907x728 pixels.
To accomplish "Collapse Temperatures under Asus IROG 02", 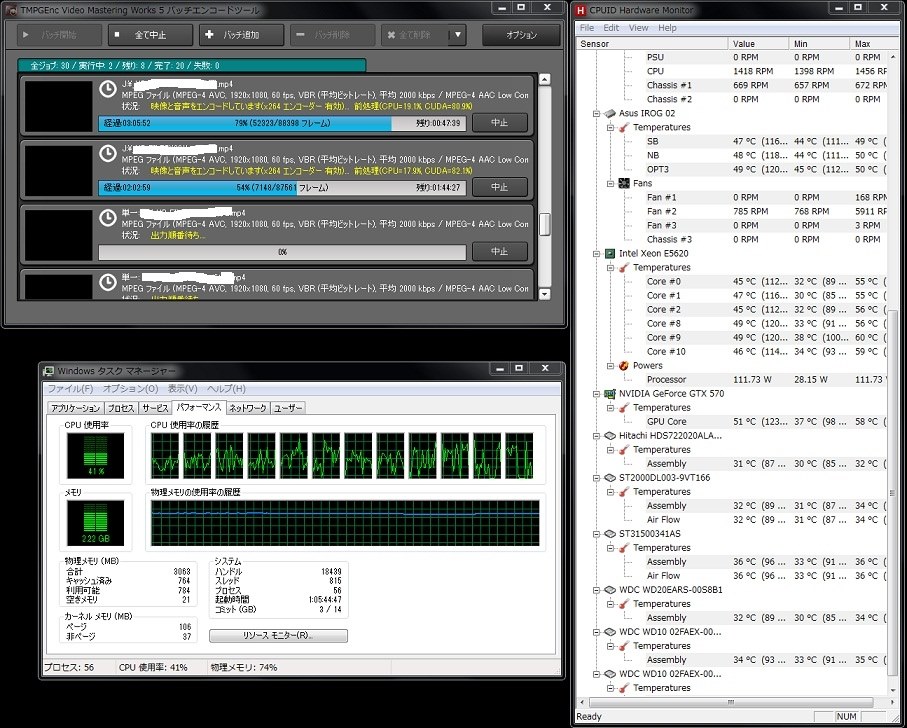I will tap(610, 127).
